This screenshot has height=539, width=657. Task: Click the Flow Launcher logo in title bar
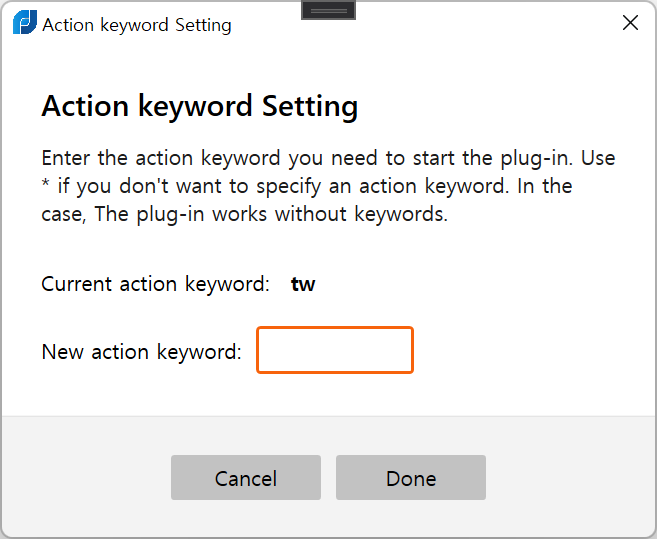(x=25, y=23)
